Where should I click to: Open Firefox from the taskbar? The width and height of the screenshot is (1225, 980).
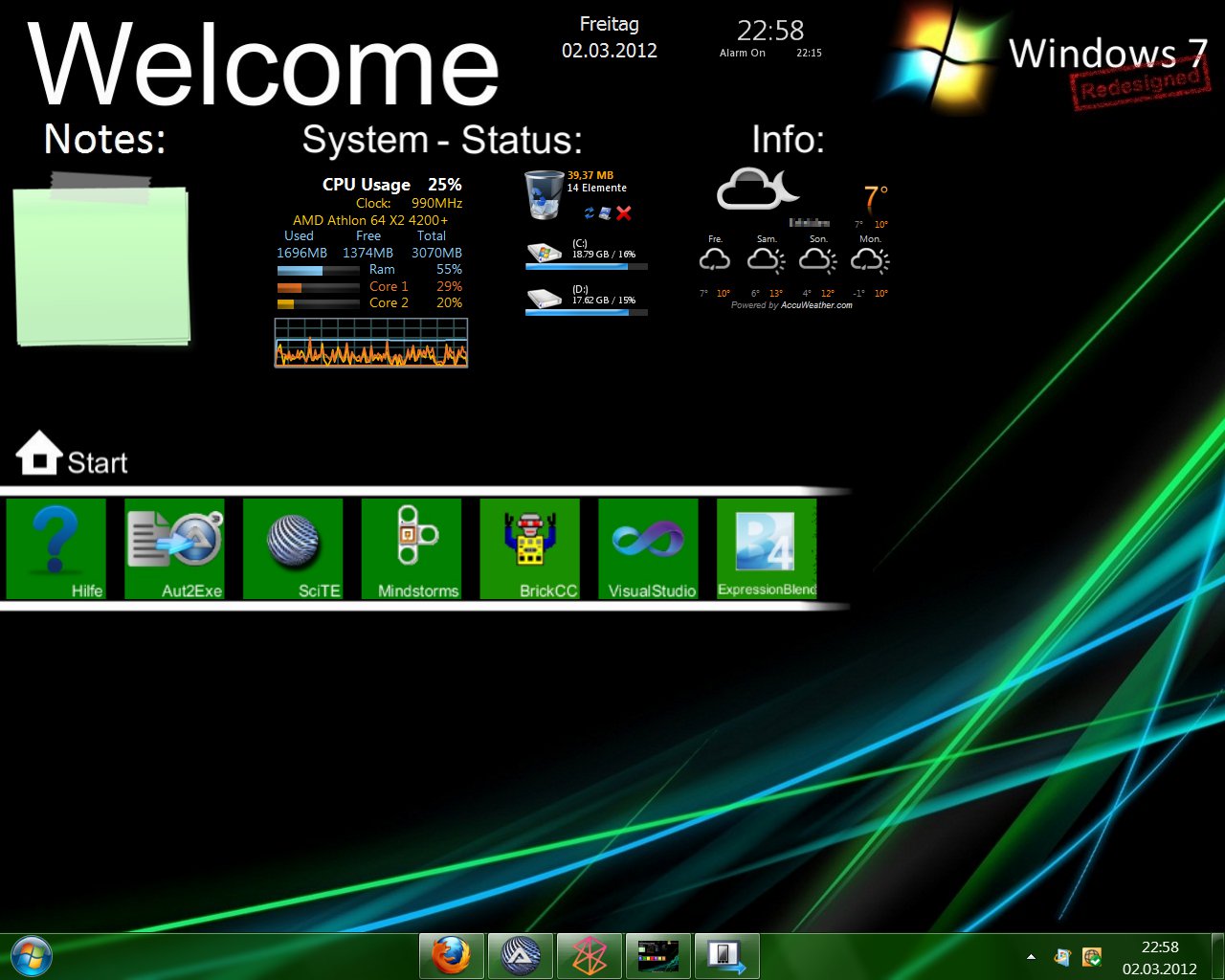451,955
